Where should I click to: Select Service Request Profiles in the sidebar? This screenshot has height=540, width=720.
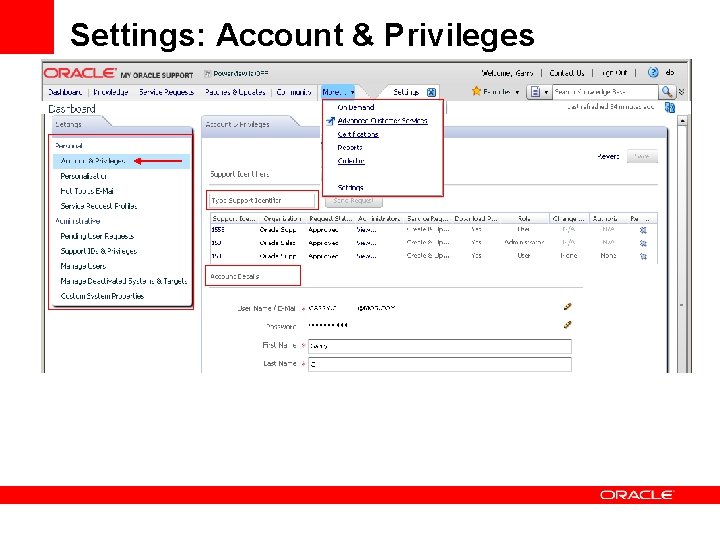pyautogui.click(x=99, y=206)
